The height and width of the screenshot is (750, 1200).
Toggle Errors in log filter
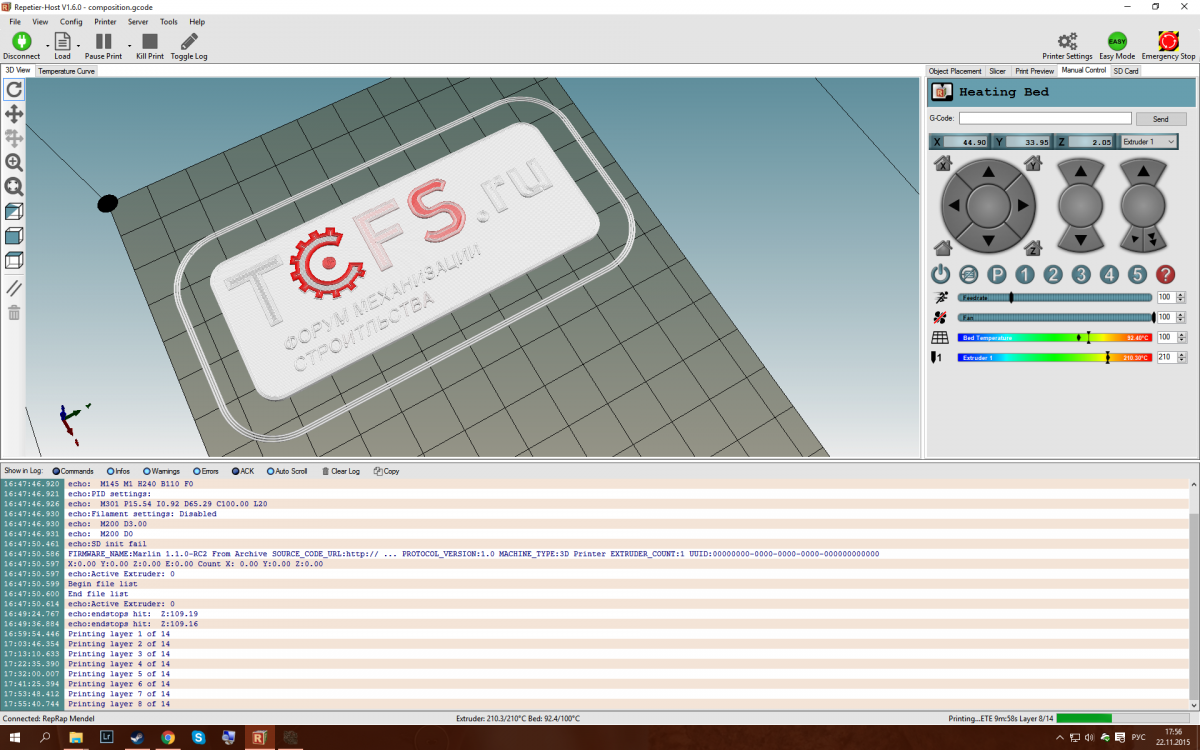(206, 471)
